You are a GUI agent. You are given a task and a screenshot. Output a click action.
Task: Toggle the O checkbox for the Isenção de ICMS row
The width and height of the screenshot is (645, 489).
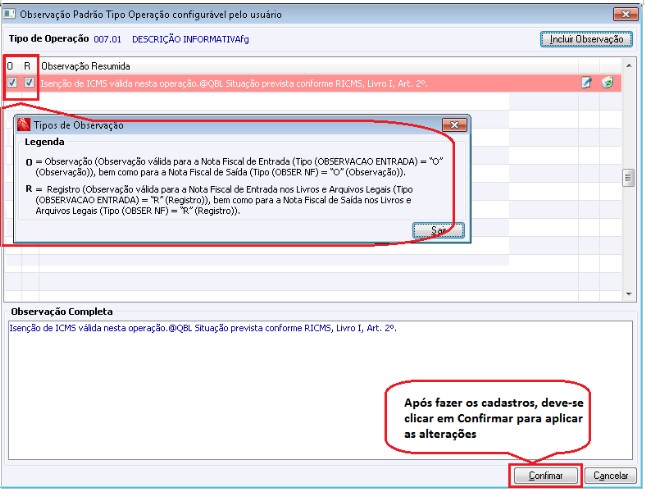pos(12,83)
